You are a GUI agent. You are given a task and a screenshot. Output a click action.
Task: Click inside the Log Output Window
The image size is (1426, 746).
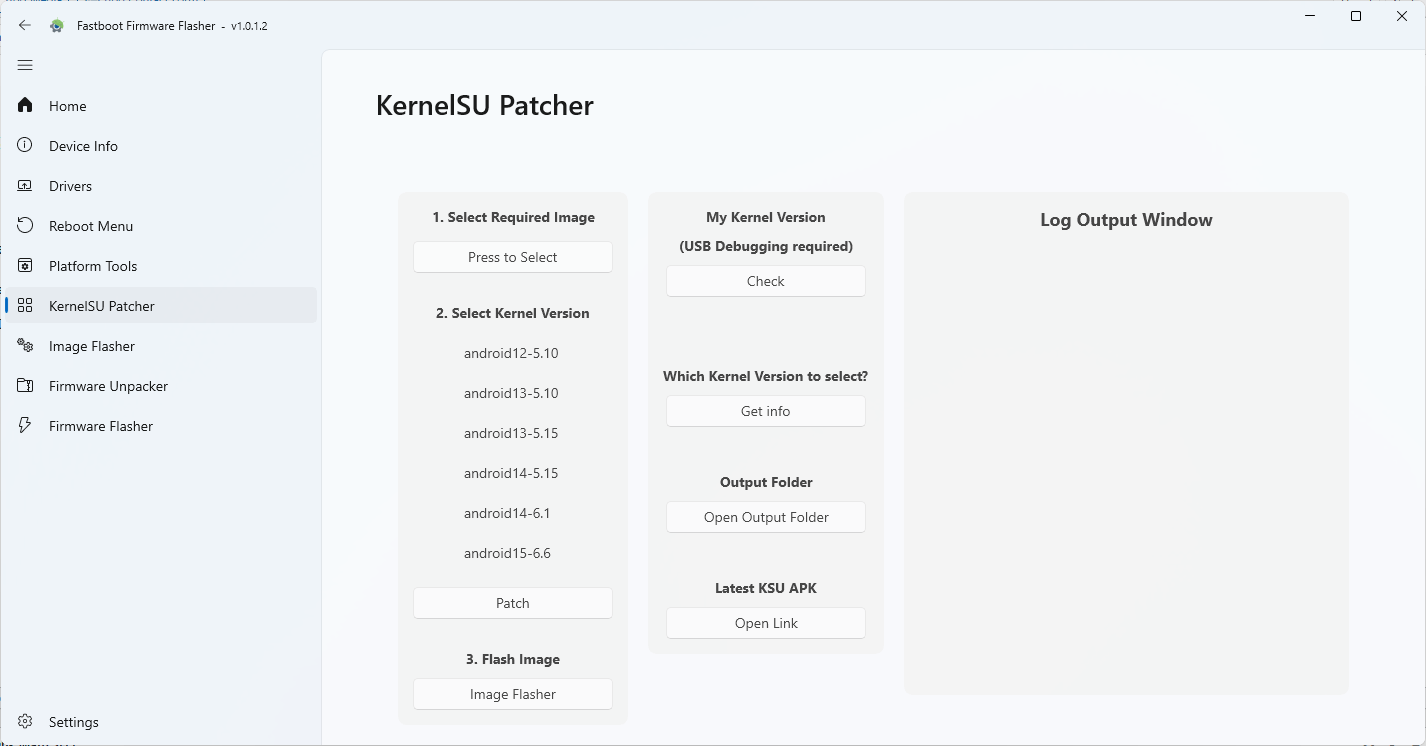coord(1126,450)
